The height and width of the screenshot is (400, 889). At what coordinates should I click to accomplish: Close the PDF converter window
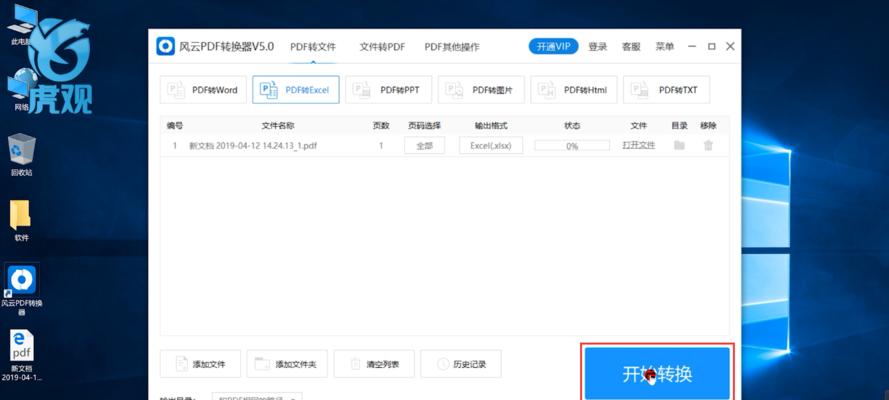click(x=730, y=46)
